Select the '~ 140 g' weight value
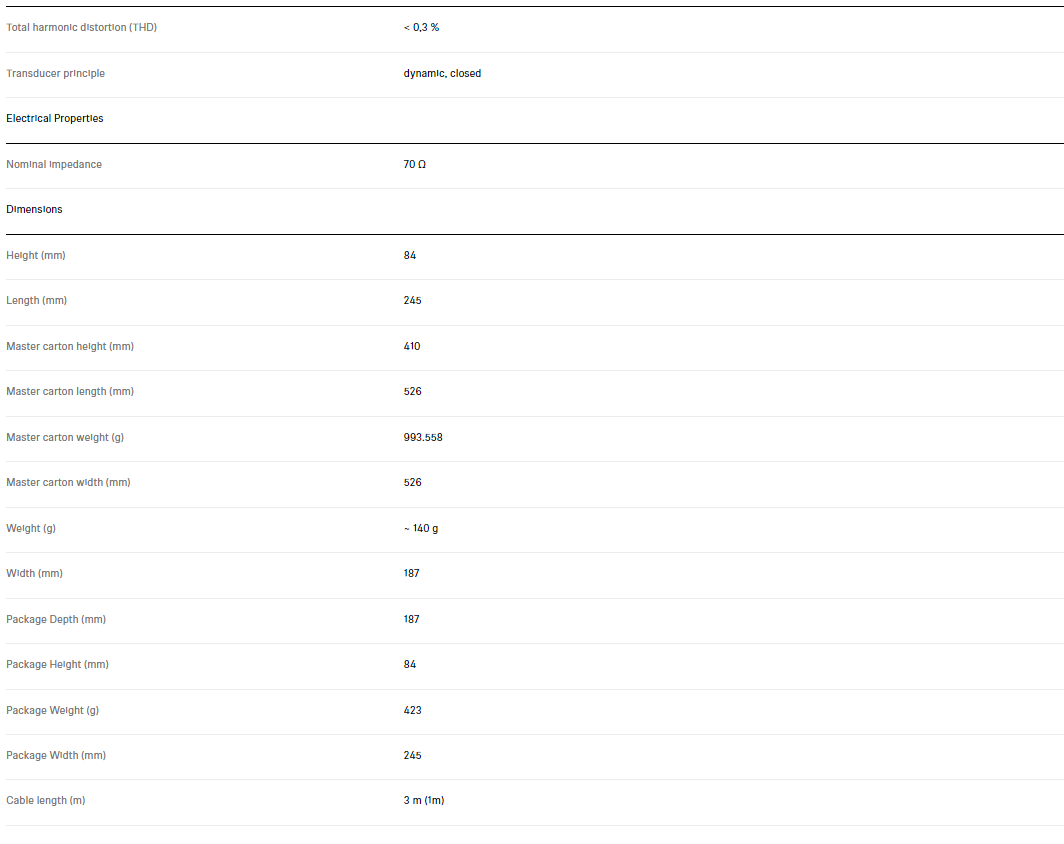The height and width of the screenshot is (844, 1064). [x=421, y=528]
